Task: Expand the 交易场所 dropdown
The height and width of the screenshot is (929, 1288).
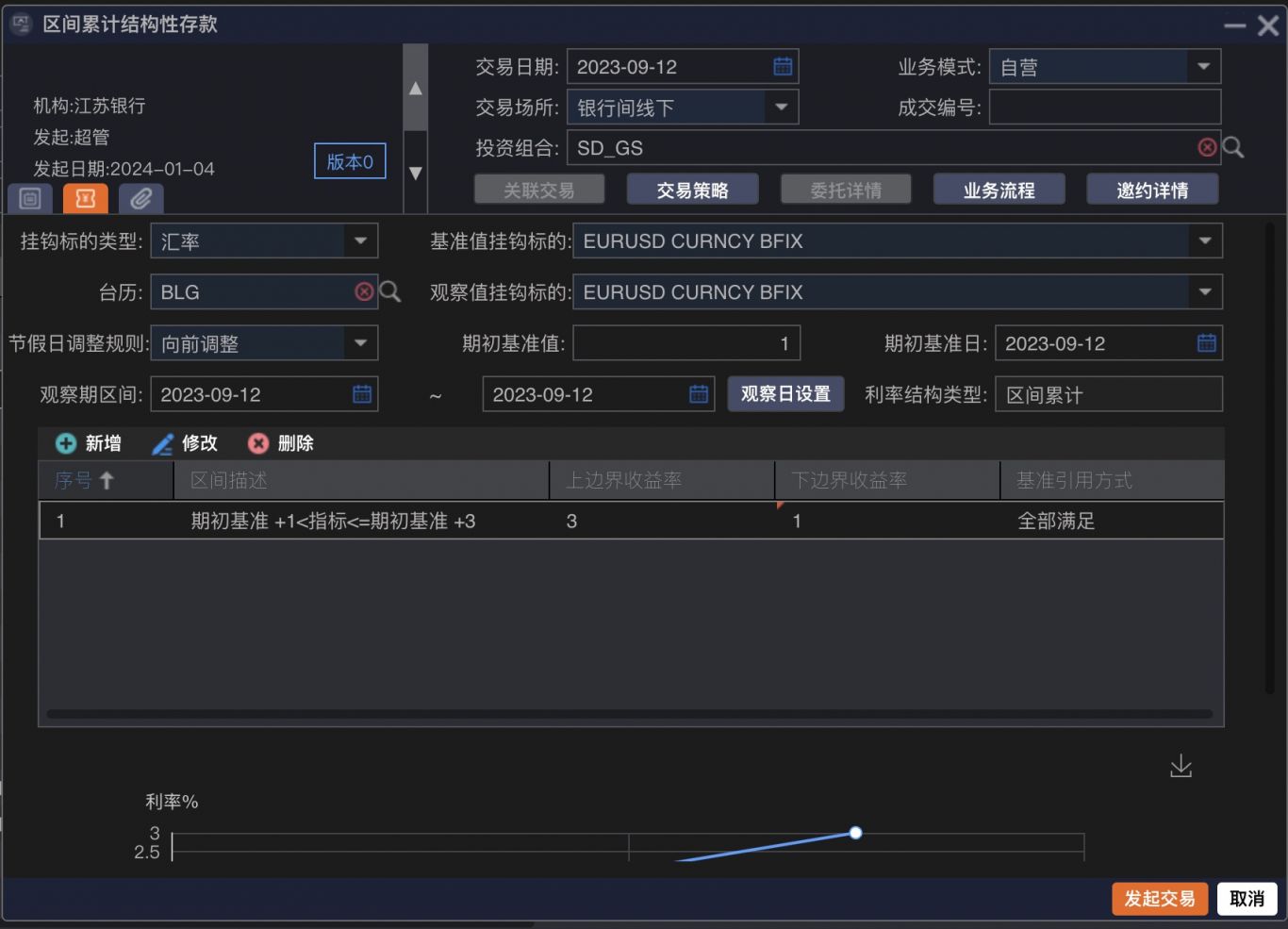Action: pyautogui.click(x=781, y=107)
